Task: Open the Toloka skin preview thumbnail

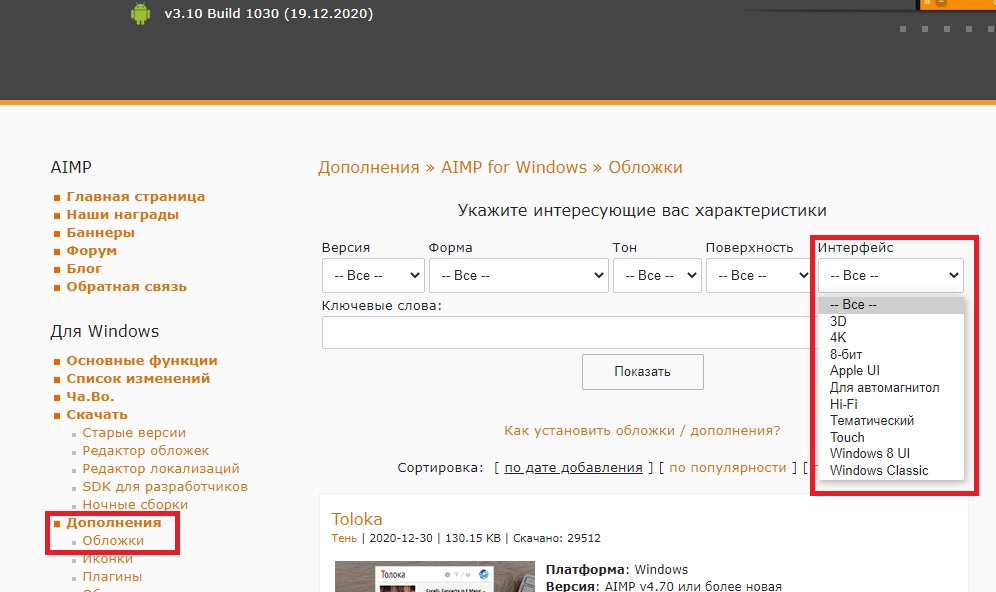Action: click(434, 576)
